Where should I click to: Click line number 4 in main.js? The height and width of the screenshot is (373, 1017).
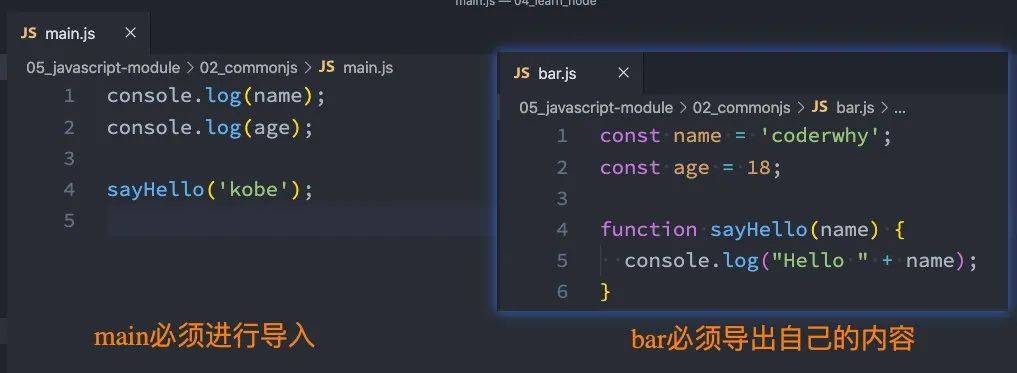coord(69,190)
